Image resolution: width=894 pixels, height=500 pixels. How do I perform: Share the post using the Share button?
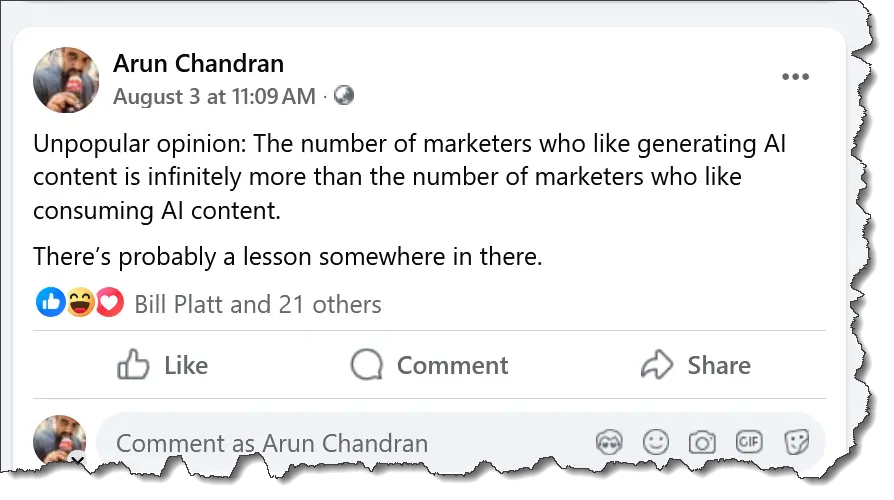click(x=696, y=366)
